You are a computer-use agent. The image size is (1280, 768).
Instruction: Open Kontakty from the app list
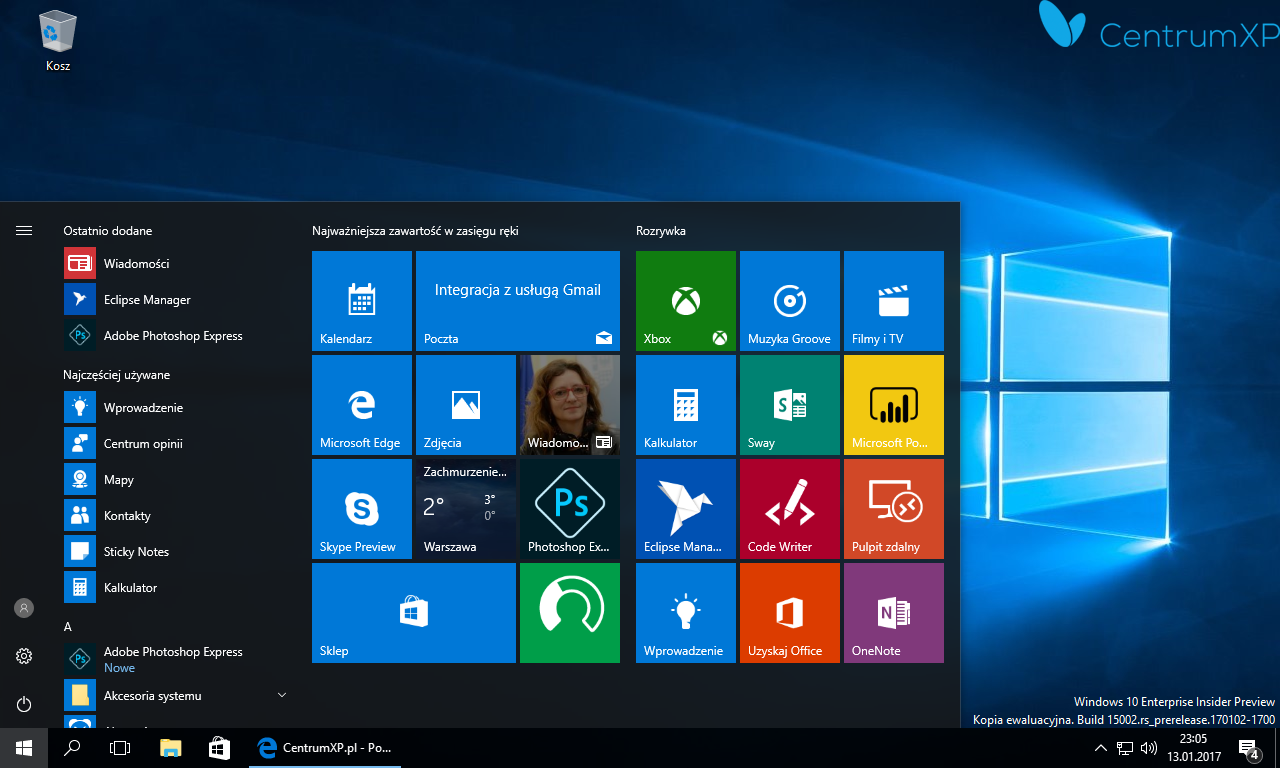coord(176,516)
